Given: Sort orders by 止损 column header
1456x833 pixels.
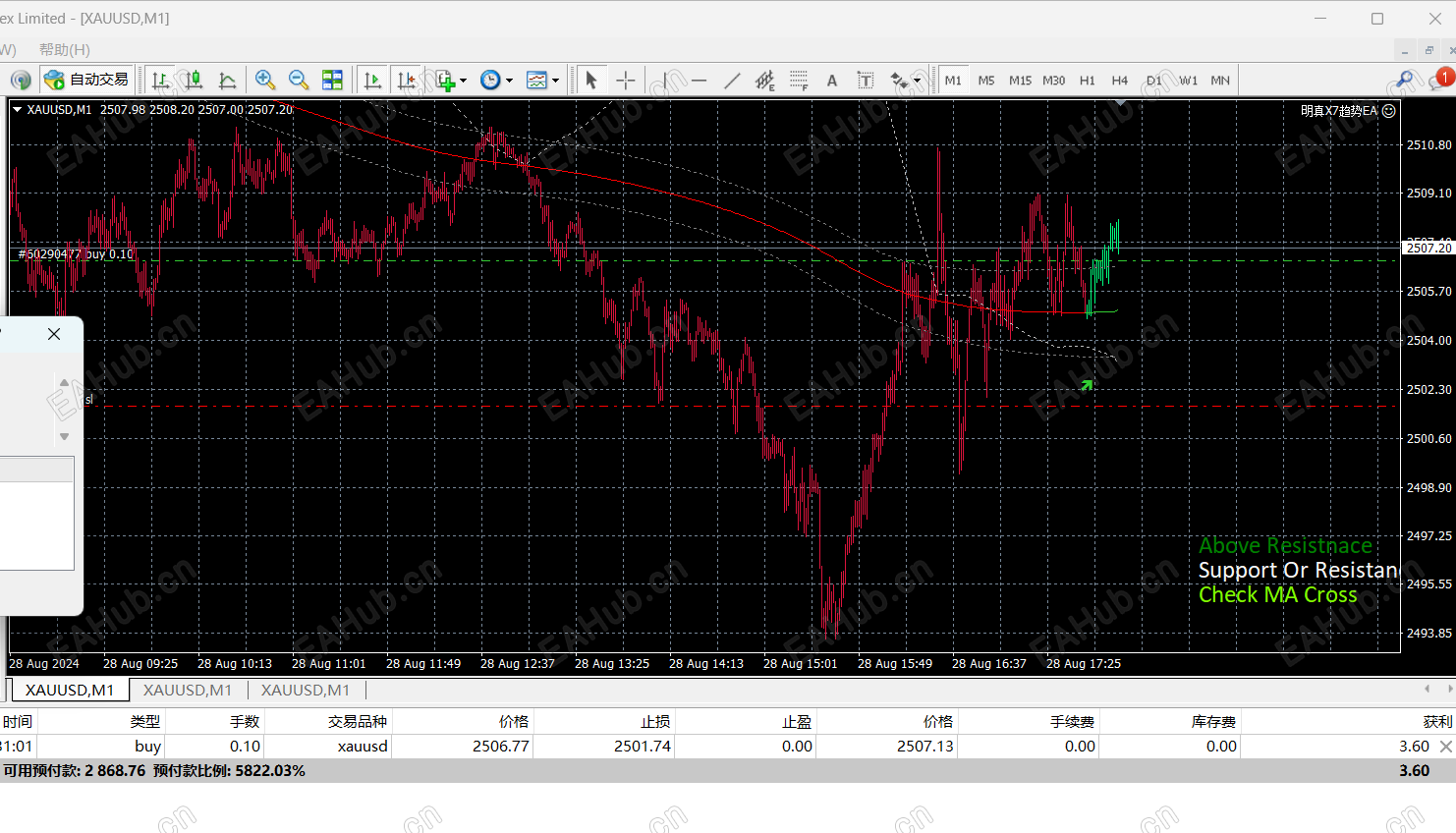Looking at the screenshot, I should click(x=655, y=721).
